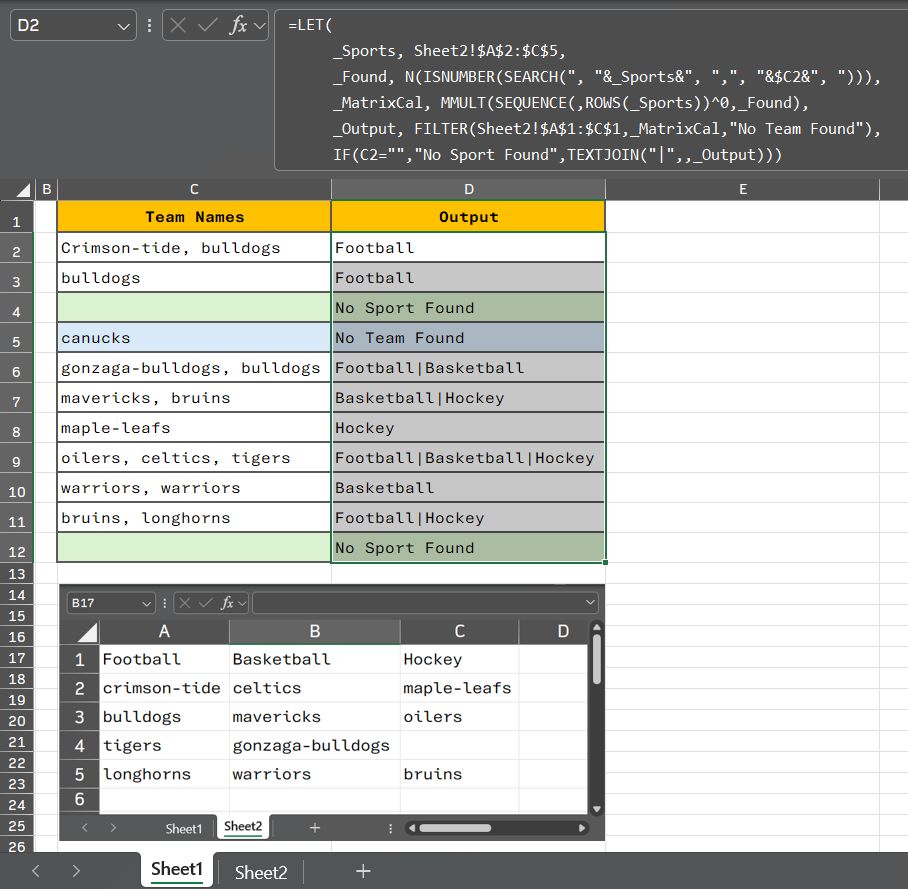
Task: Click into the main formula bar LET formula
Action: pyautogui.click(x=591, y=90)
